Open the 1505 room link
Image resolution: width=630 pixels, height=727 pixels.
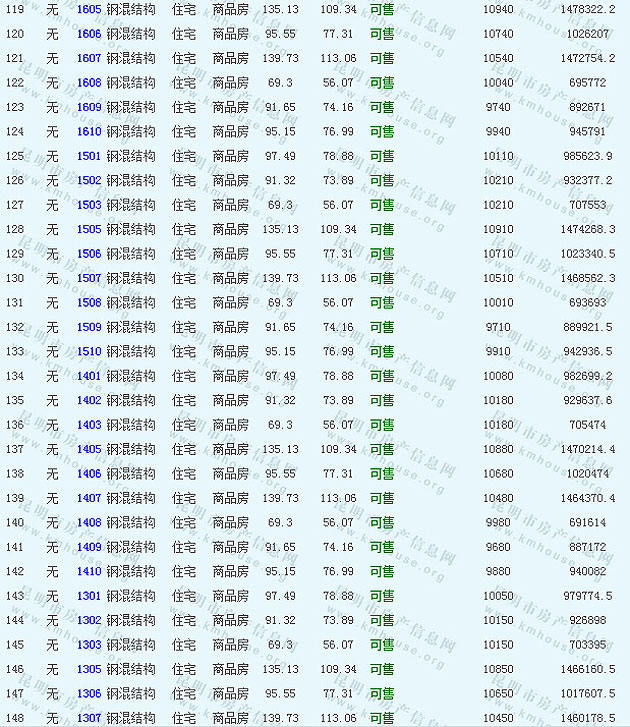[89, 229]
